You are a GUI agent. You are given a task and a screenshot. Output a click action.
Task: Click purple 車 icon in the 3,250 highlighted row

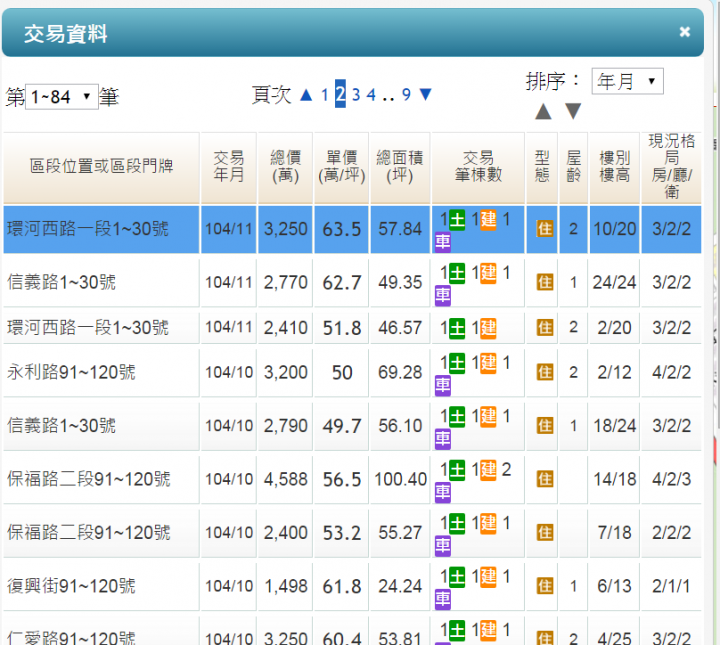[x=443, y=241]
